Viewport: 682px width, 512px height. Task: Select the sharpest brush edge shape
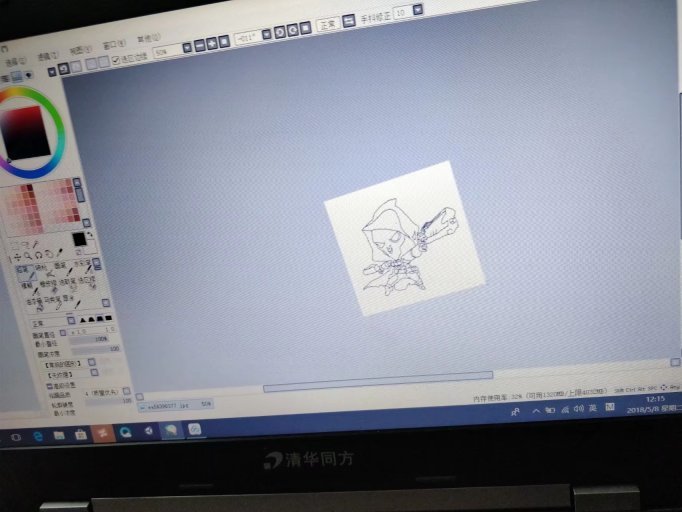(83, 321)
